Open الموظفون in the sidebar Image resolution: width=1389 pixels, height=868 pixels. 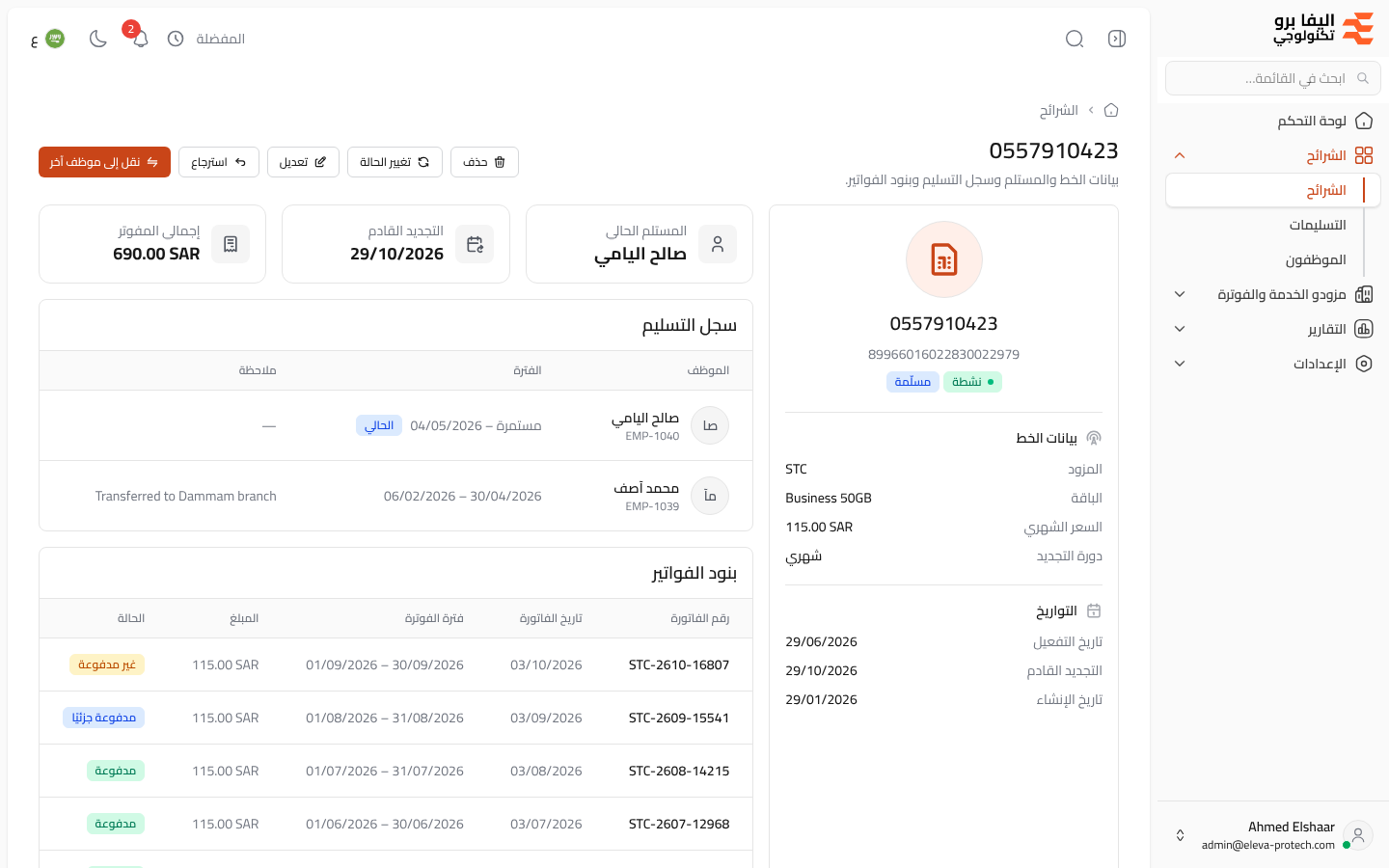tap(1316, 259)
